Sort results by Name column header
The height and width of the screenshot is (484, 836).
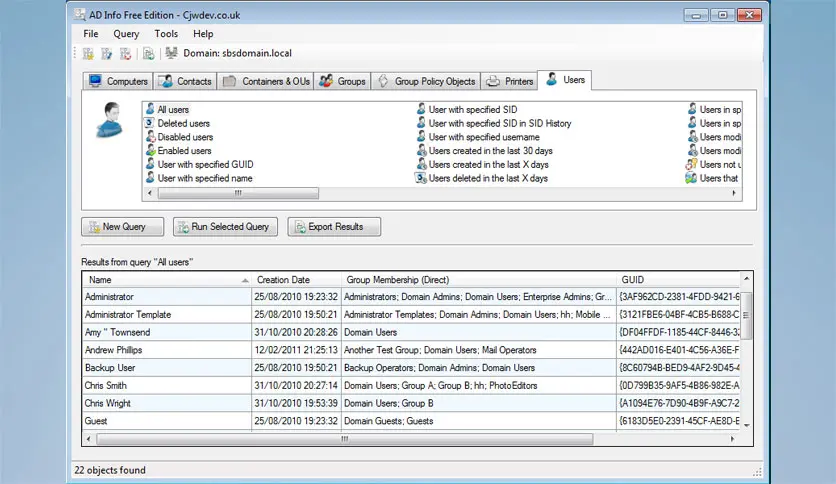pos(167,280)
